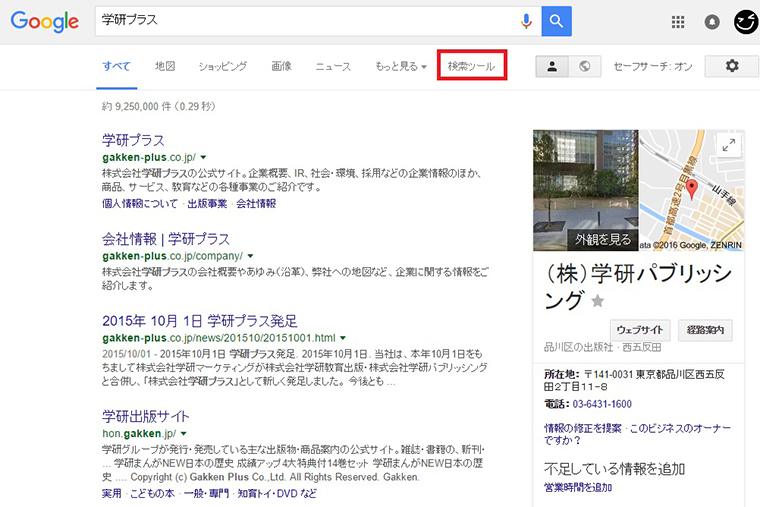Select global results globe icon
Screen dimensions: 760x507
click(585, 66)
